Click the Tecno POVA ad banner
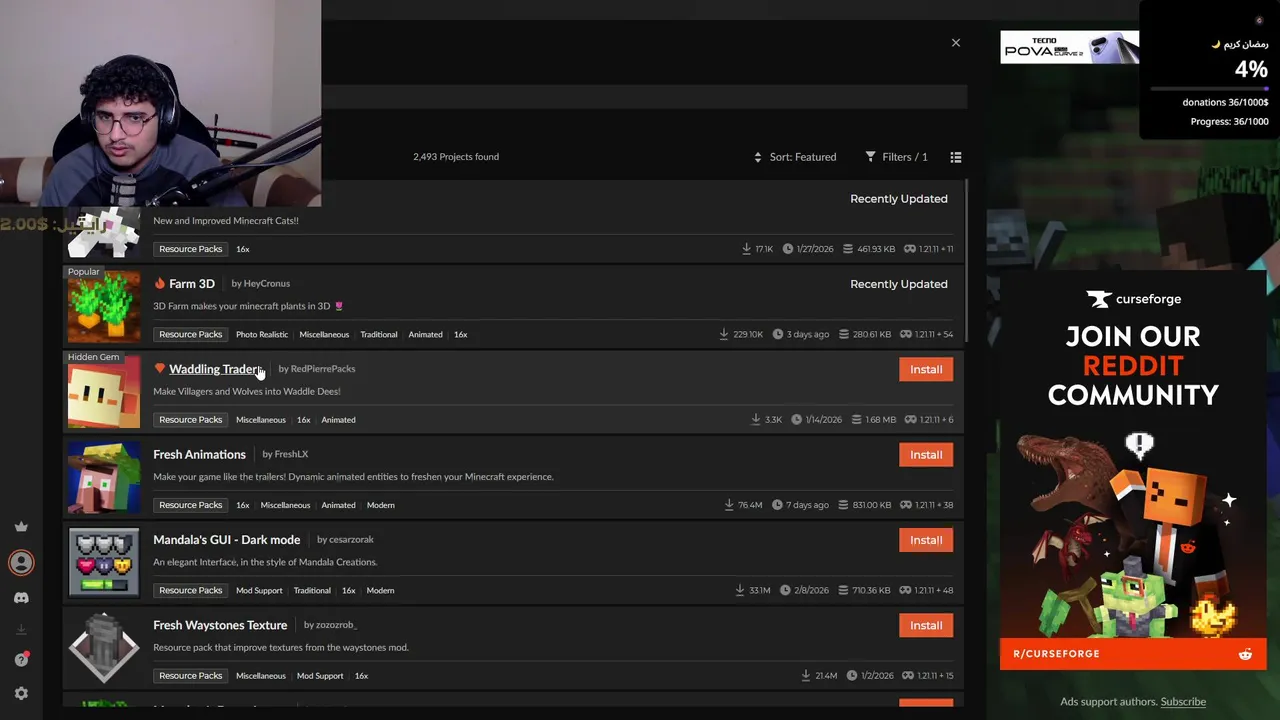 coord(1069,47)
